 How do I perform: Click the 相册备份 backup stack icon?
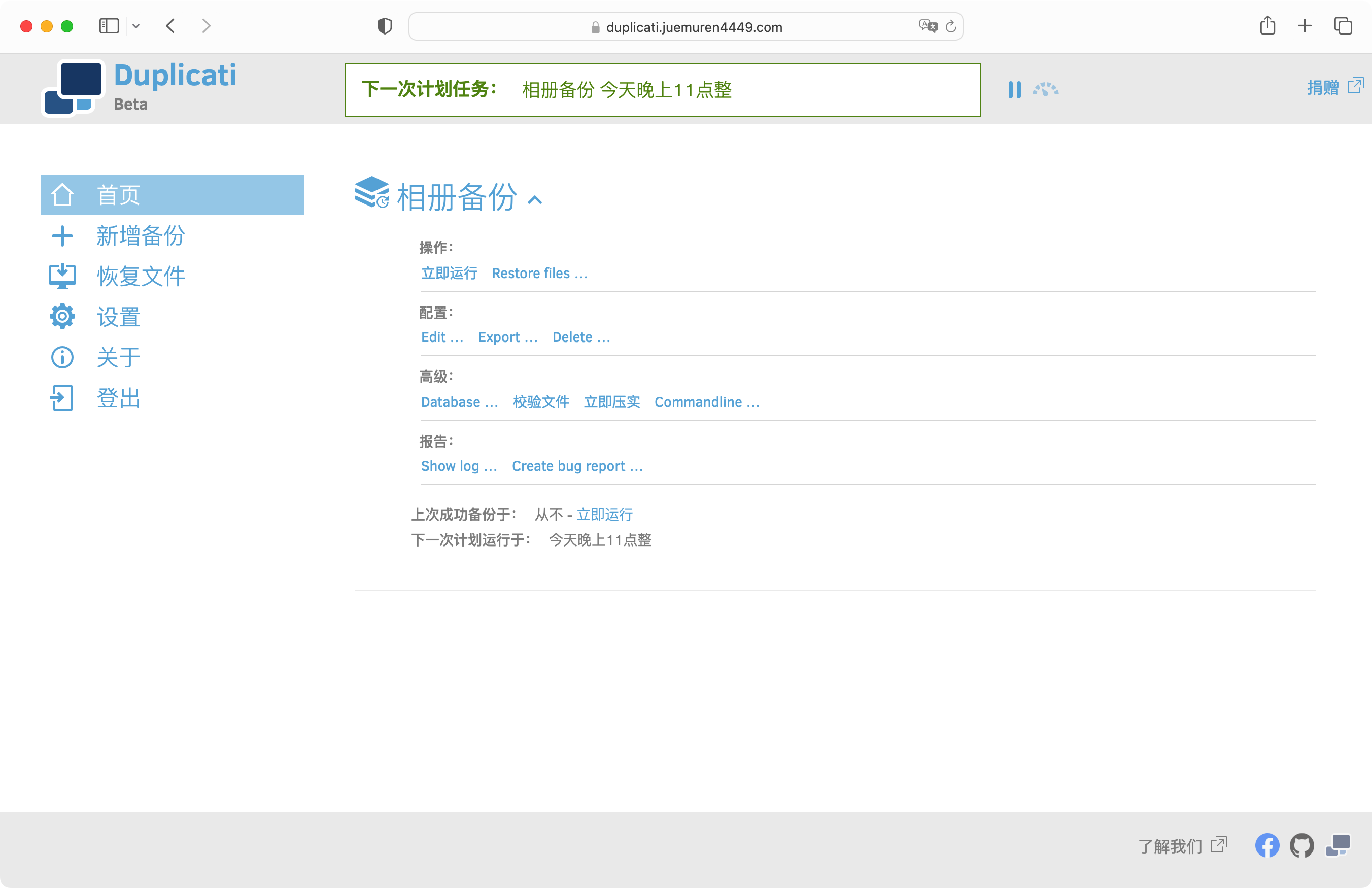pyautogui.click(x=372, y=193)
